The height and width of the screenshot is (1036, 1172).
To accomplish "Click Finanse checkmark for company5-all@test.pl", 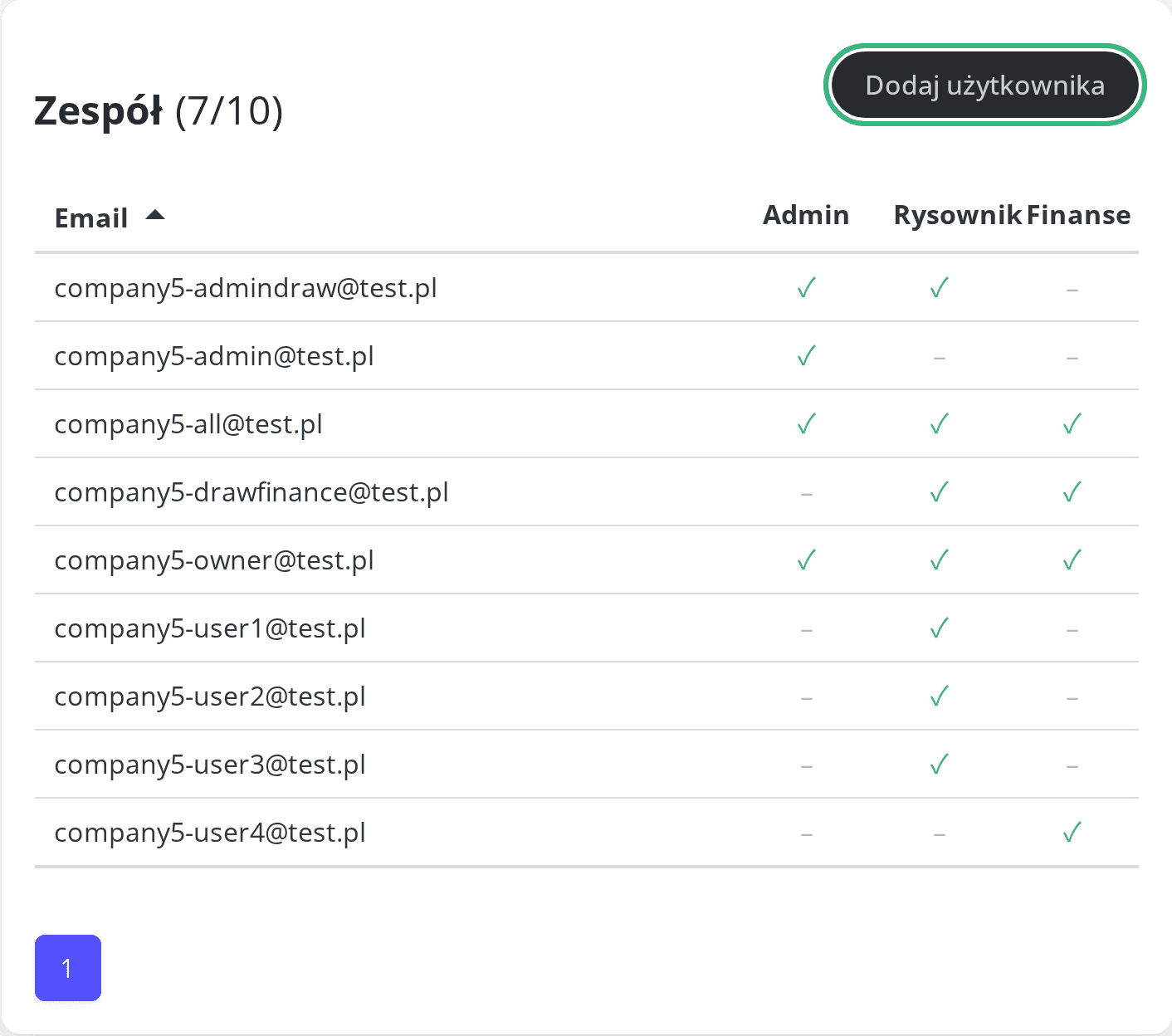I will (1072, 424).
